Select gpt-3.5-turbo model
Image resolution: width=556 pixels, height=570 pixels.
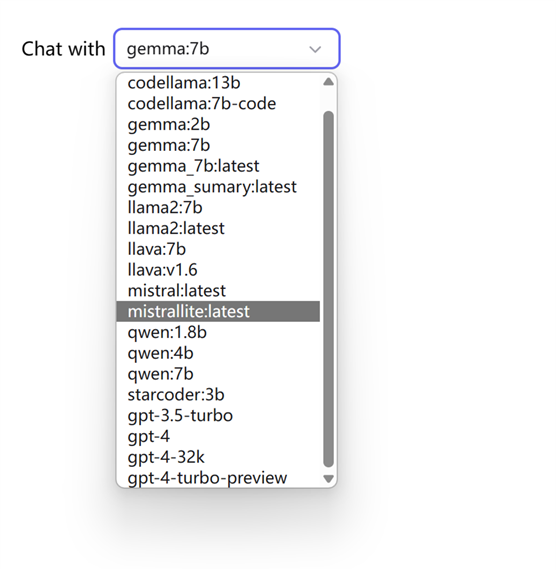(x=218, y=415)
